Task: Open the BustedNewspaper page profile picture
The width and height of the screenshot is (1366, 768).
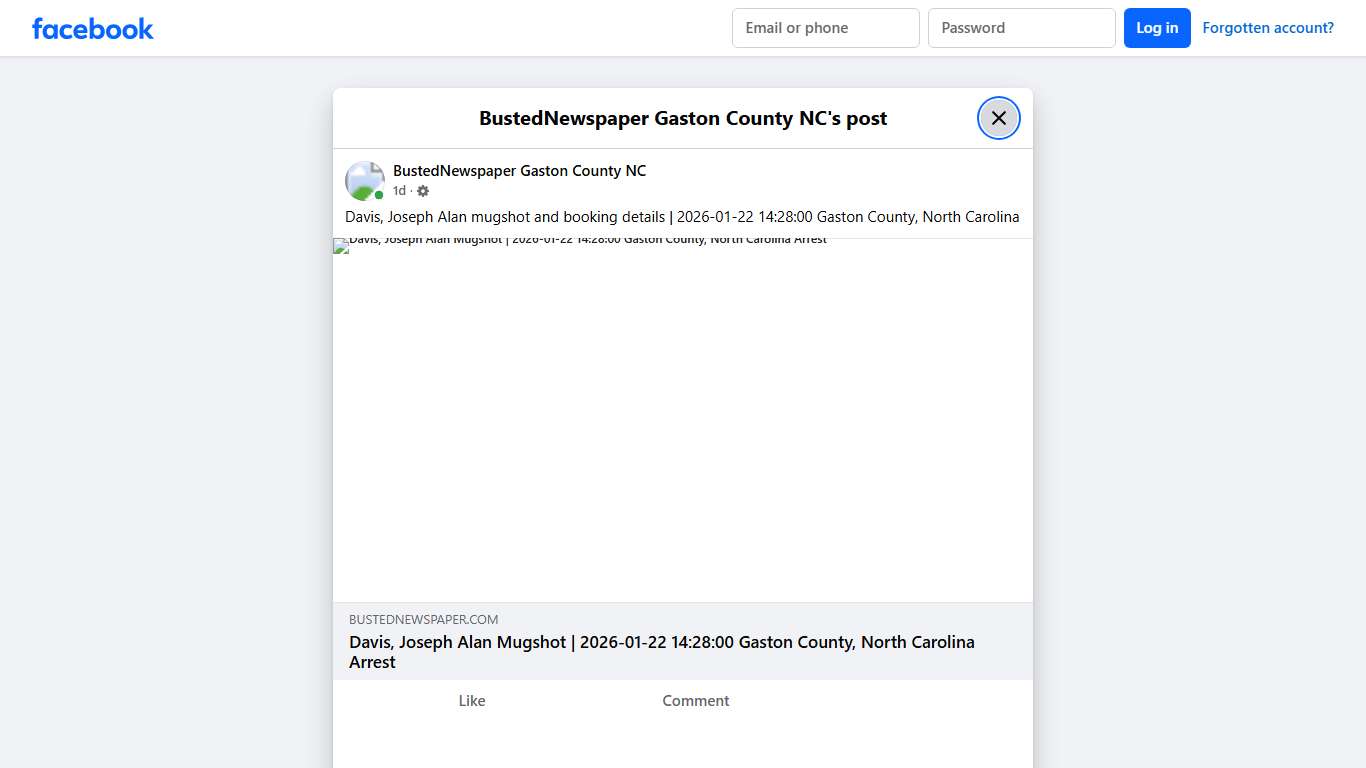Action: 364,181
